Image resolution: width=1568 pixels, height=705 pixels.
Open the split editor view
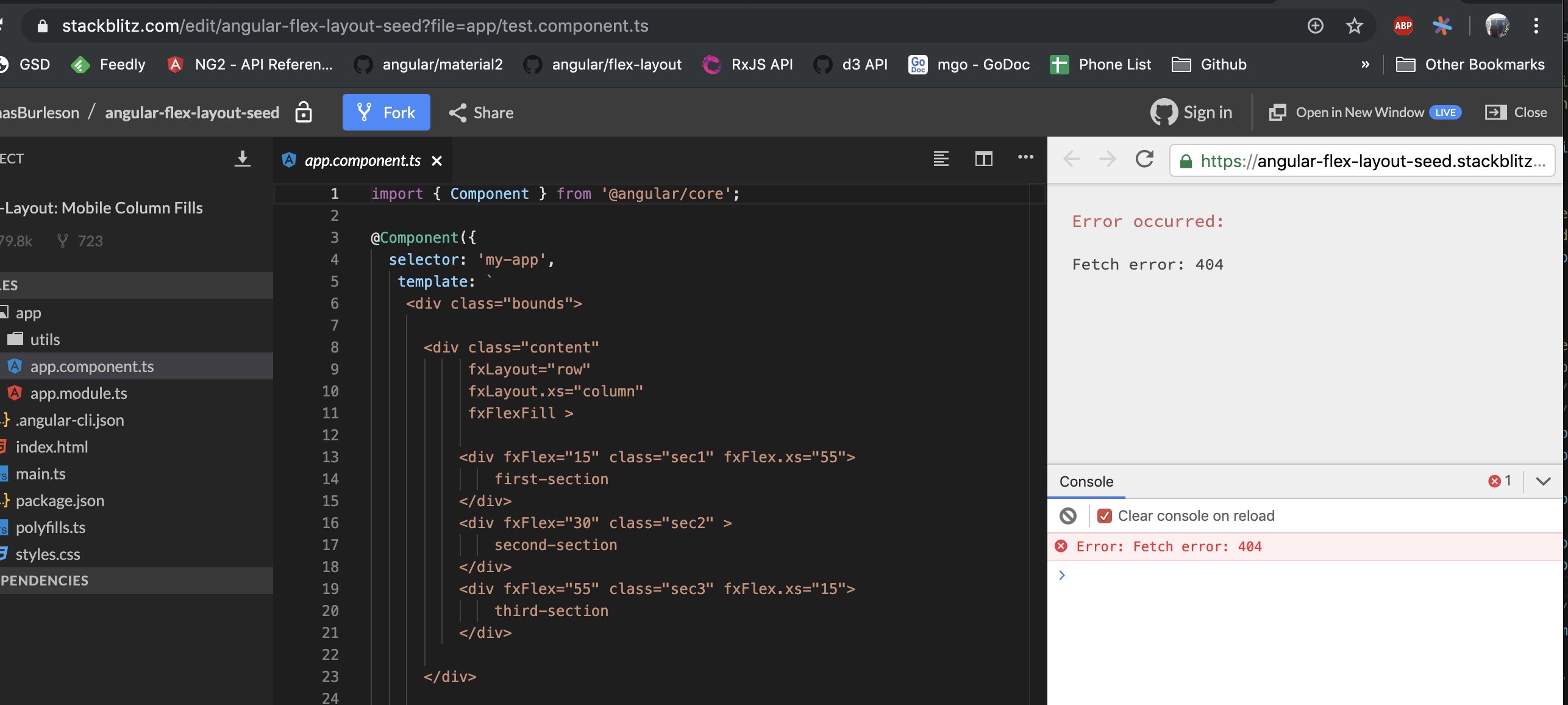(984, 159)
